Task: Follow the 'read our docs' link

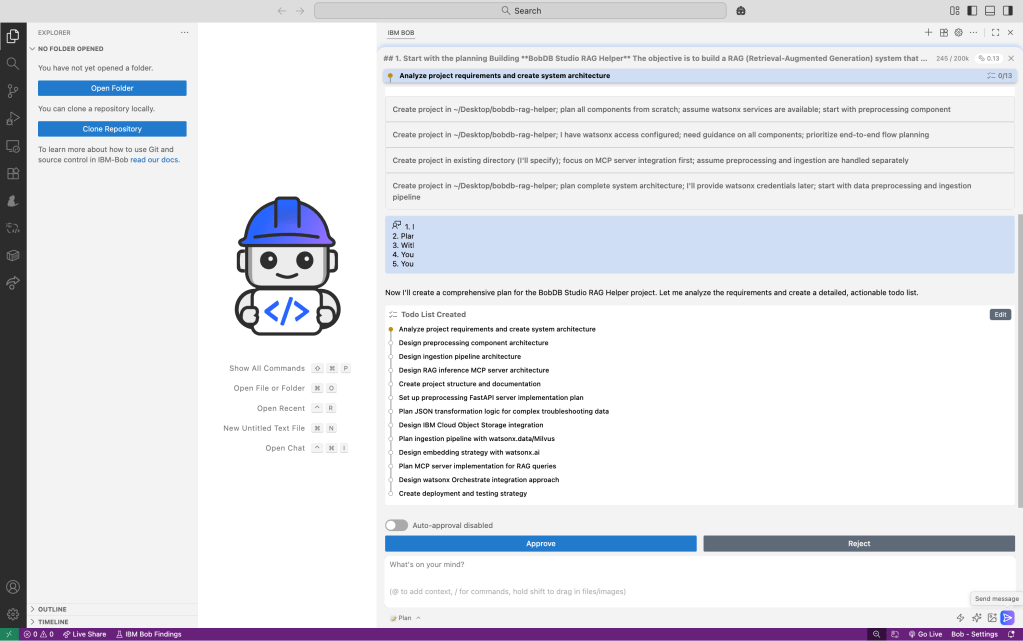Action: click(155, 160)
